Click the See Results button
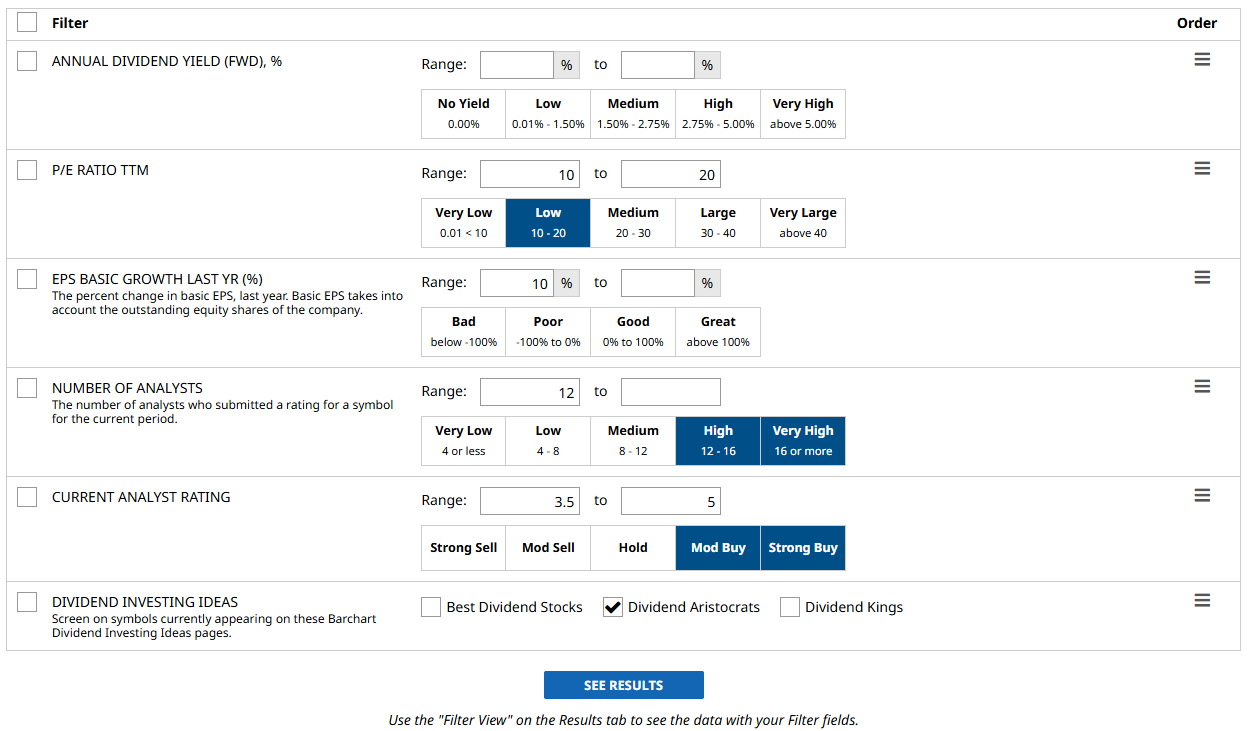Viewport: 1248px width, 731px height. 623,685
